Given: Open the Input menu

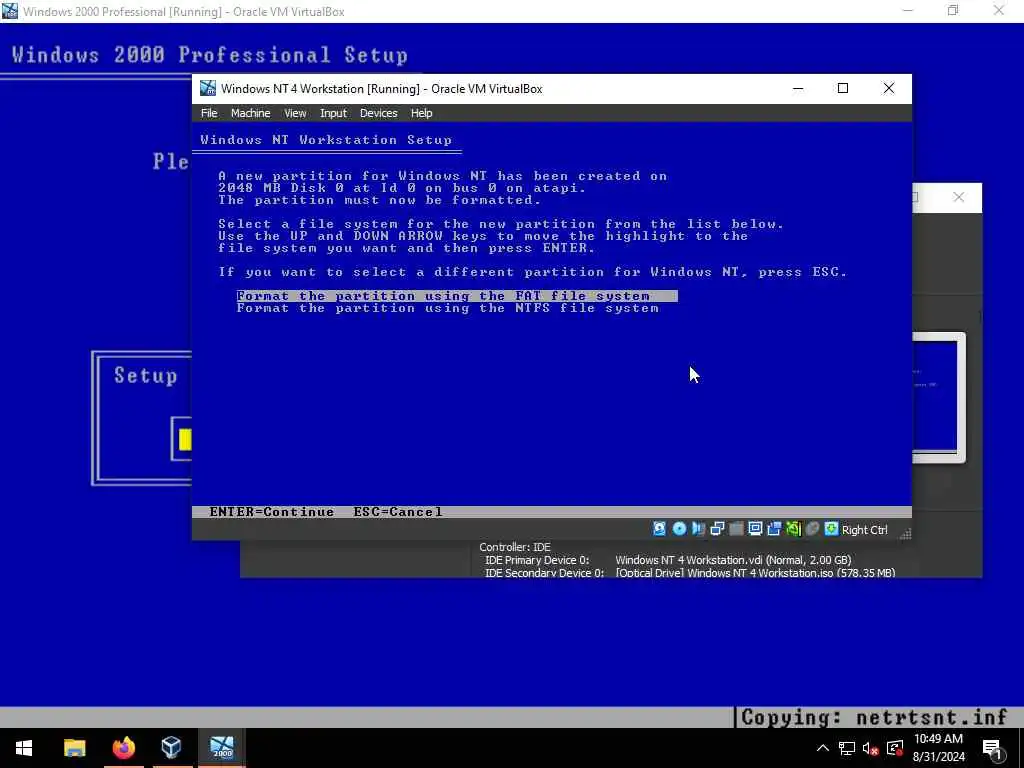Looking at the screenshot, I should [x=333, y=113].
